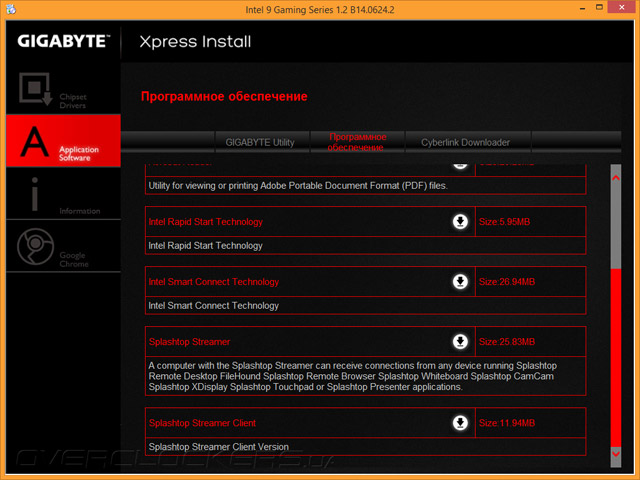This screenshot has width=640, height=480.
Task: Open the Chipset Drivers section icon
Action: click(x=36, y=89)
